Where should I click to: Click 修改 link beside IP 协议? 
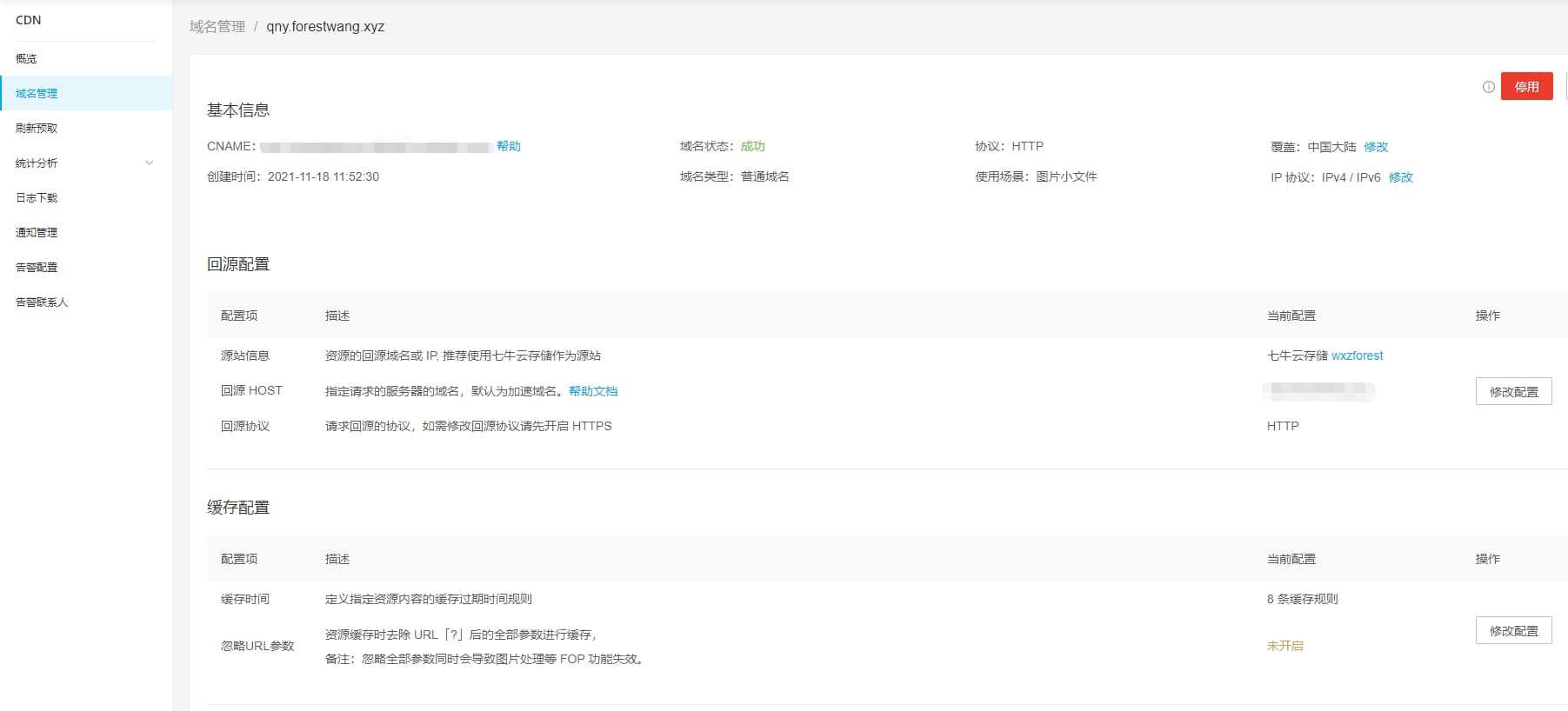[1401, 177]
